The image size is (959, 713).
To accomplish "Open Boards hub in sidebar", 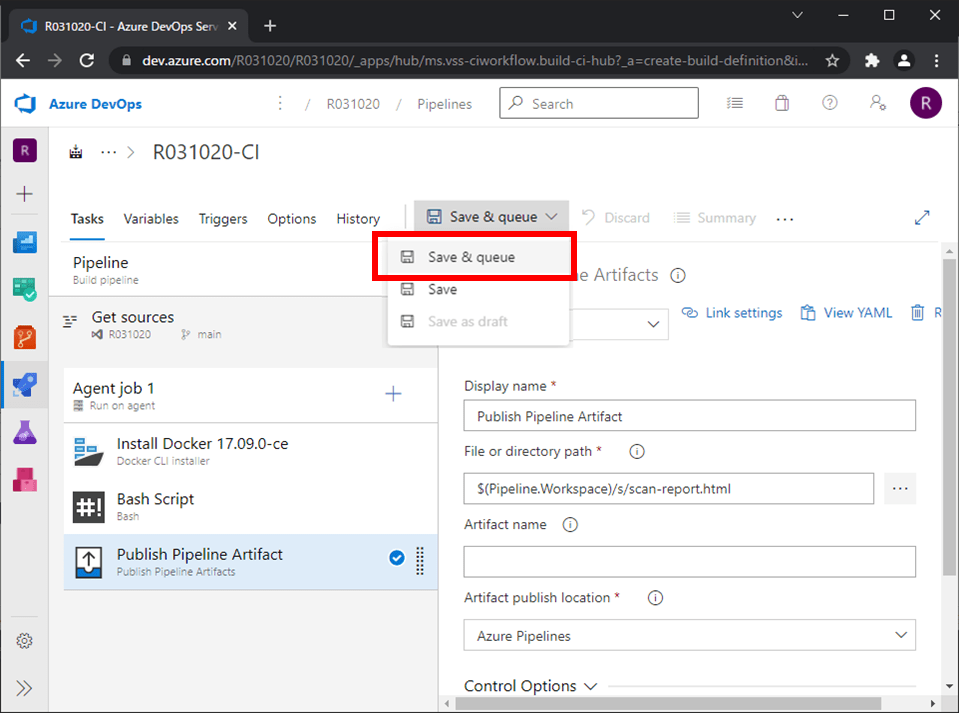I will coord(24,289).
